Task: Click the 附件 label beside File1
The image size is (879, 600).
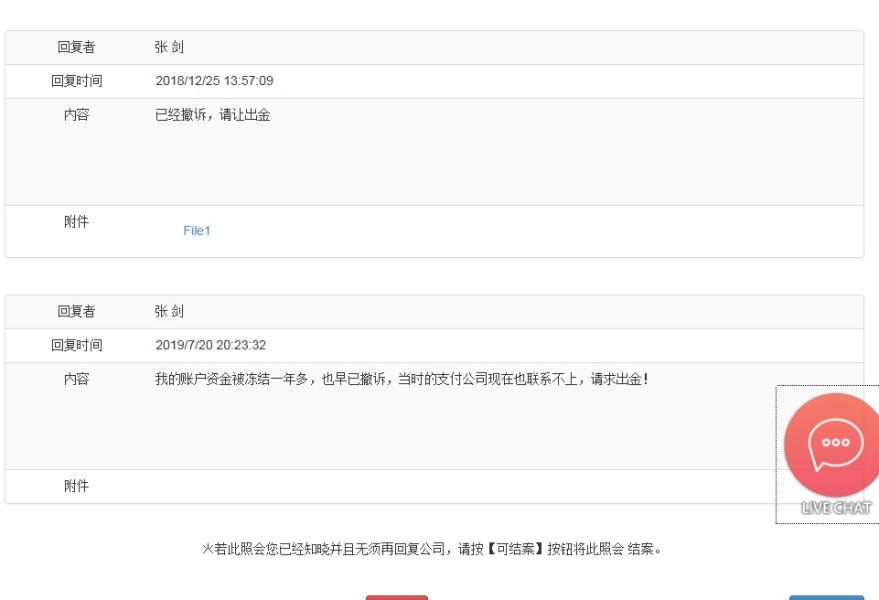Action: pyautogui.click(x=76, y=222)
